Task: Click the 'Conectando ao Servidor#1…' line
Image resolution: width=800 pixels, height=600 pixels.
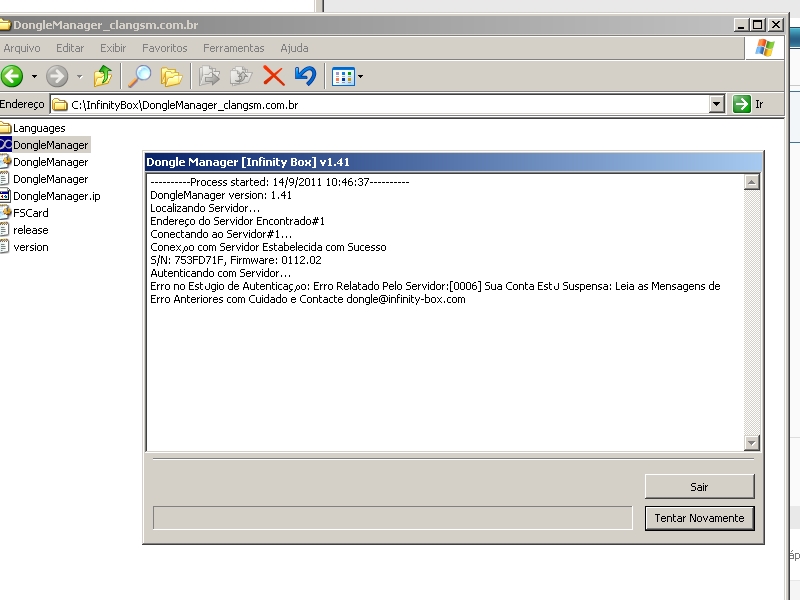Action: click(x=221, y=234)
